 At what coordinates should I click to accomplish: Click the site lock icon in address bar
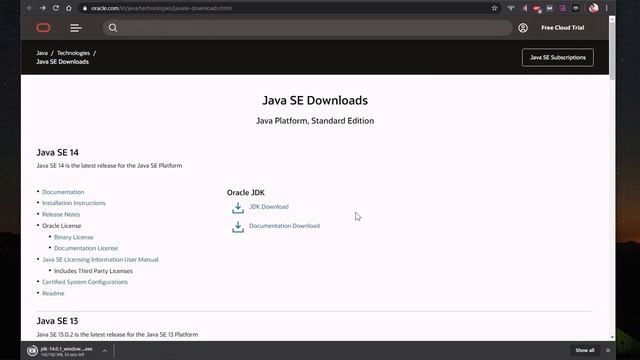coord(84,8)
